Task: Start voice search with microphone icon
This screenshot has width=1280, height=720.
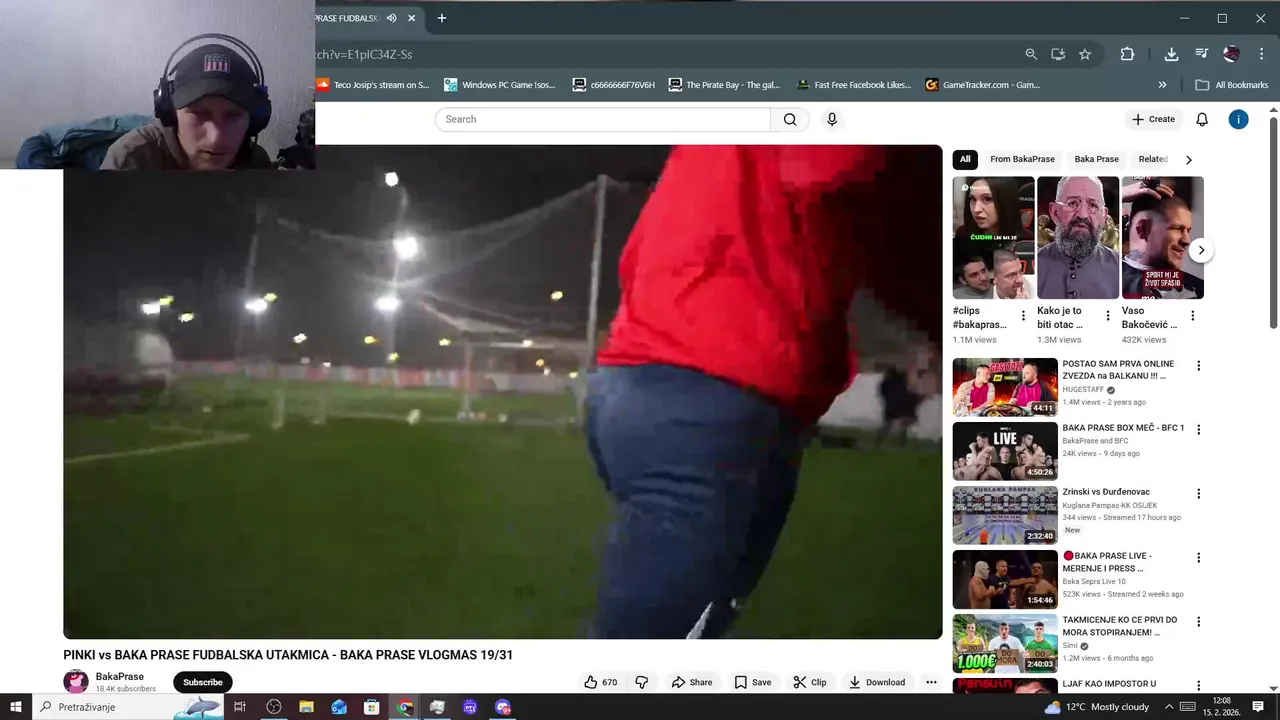Action: [x=831, y=119]
